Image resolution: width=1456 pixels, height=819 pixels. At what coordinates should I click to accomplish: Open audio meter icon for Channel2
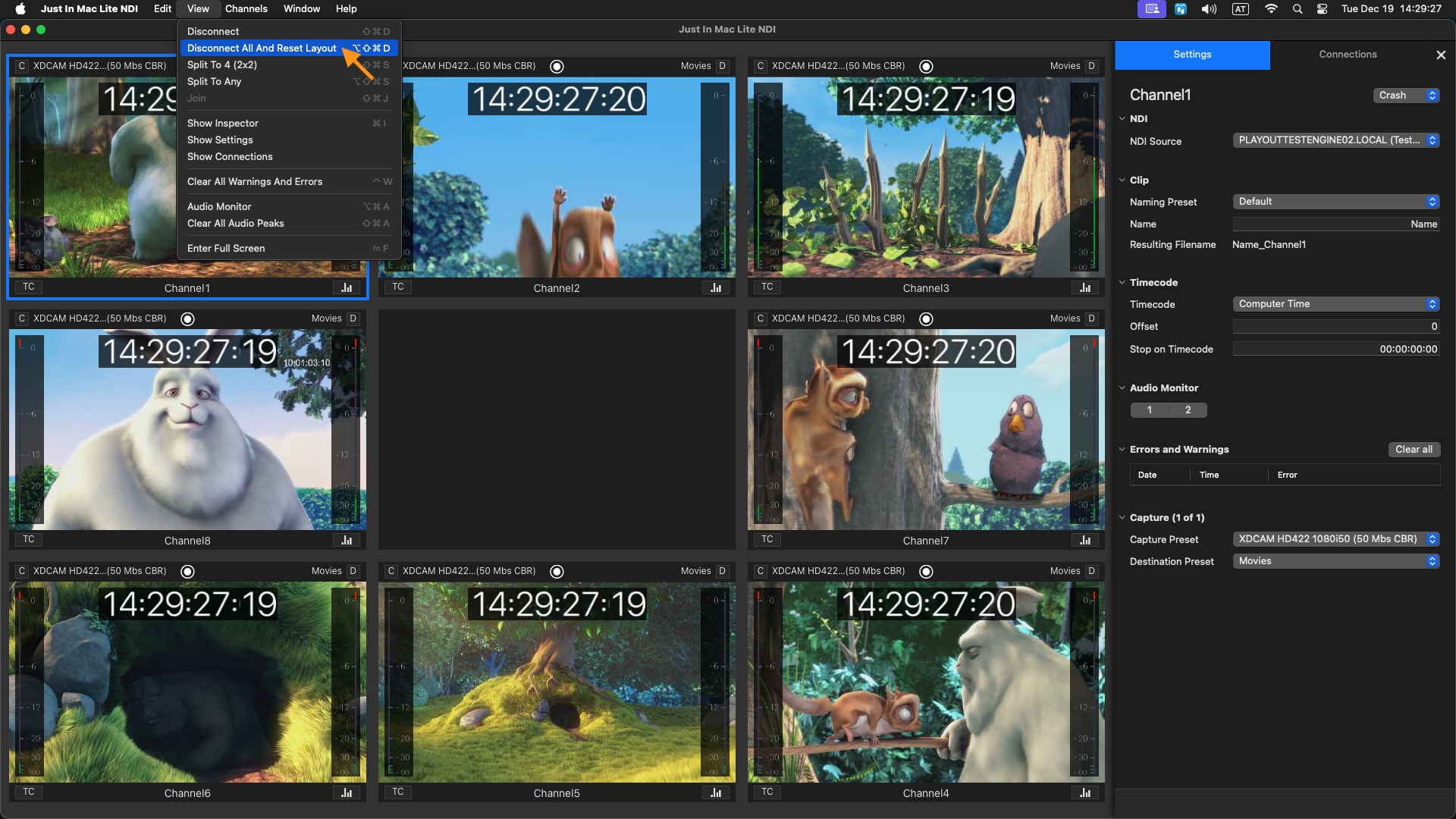pyautogui.click(x=716, y=287)
